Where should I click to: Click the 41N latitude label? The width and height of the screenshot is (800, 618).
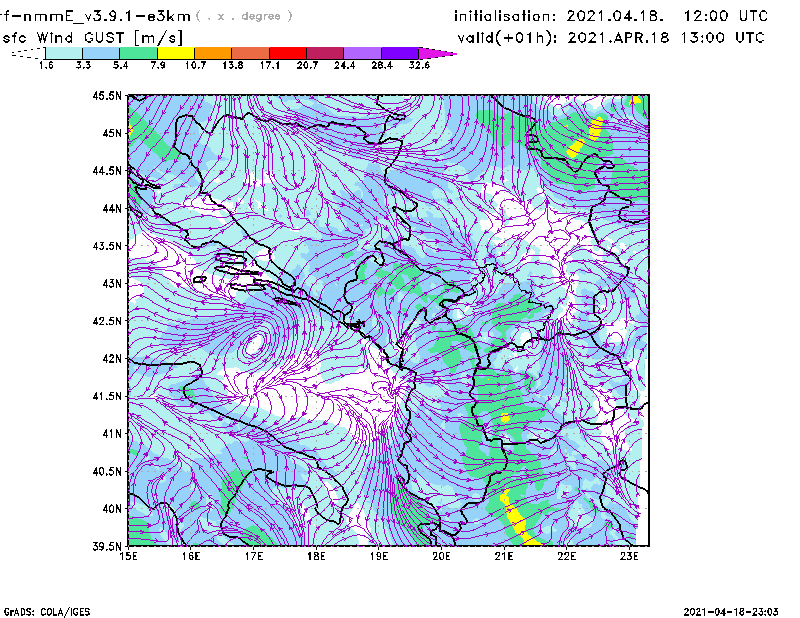click(112, 433)
